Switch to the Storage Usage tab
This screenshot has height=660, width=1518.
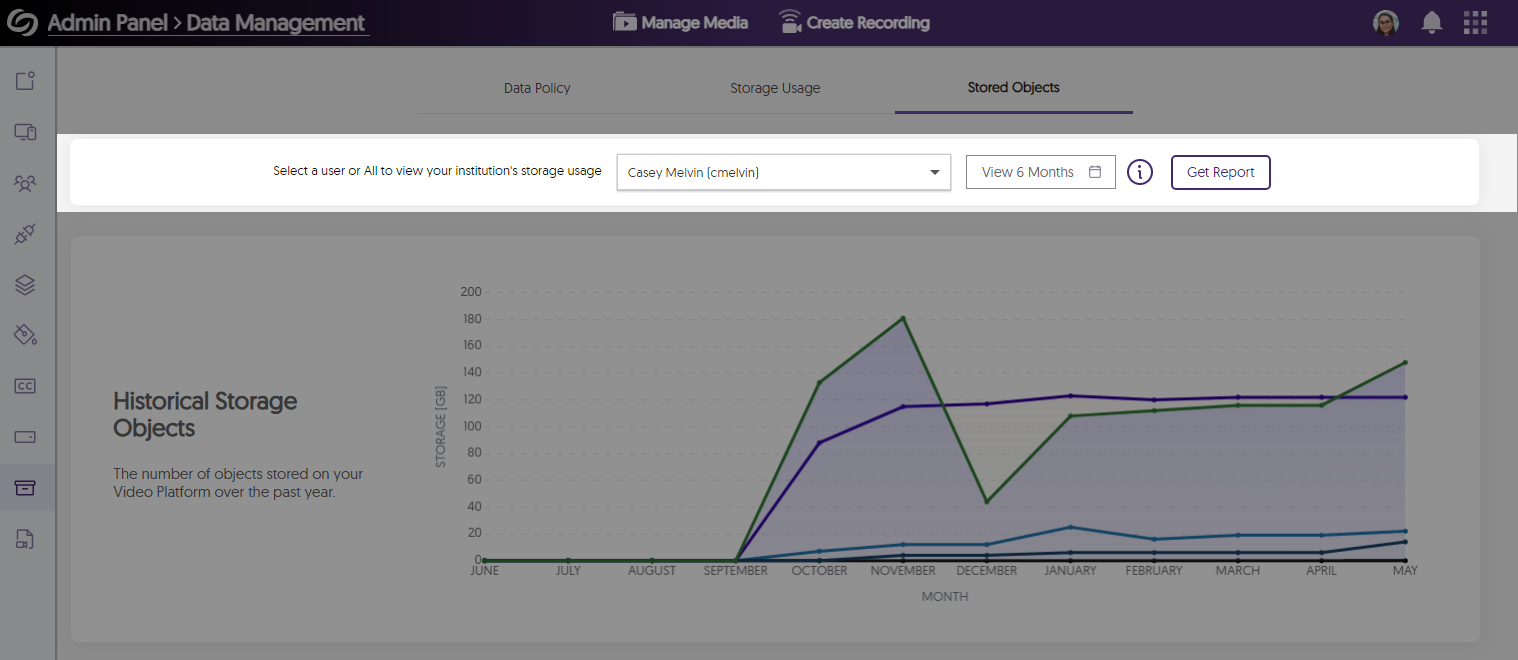click(x=775, y=88)
